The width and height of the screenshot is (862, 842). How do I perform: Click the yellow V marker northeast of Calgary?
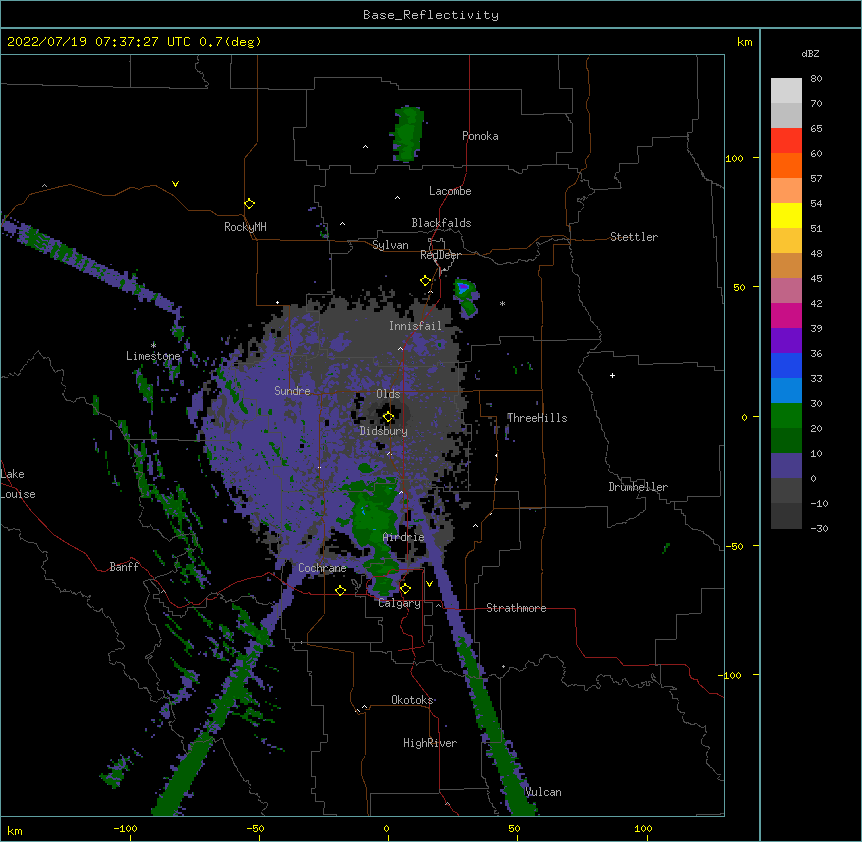(429, 584)
